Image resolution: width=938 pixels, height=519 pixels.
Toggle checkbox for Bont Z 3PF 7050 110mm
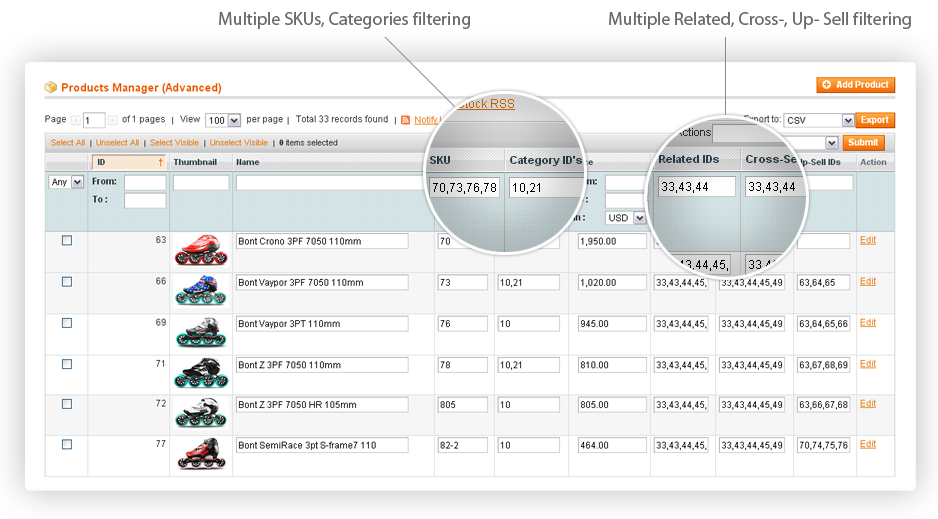point(67,364)
